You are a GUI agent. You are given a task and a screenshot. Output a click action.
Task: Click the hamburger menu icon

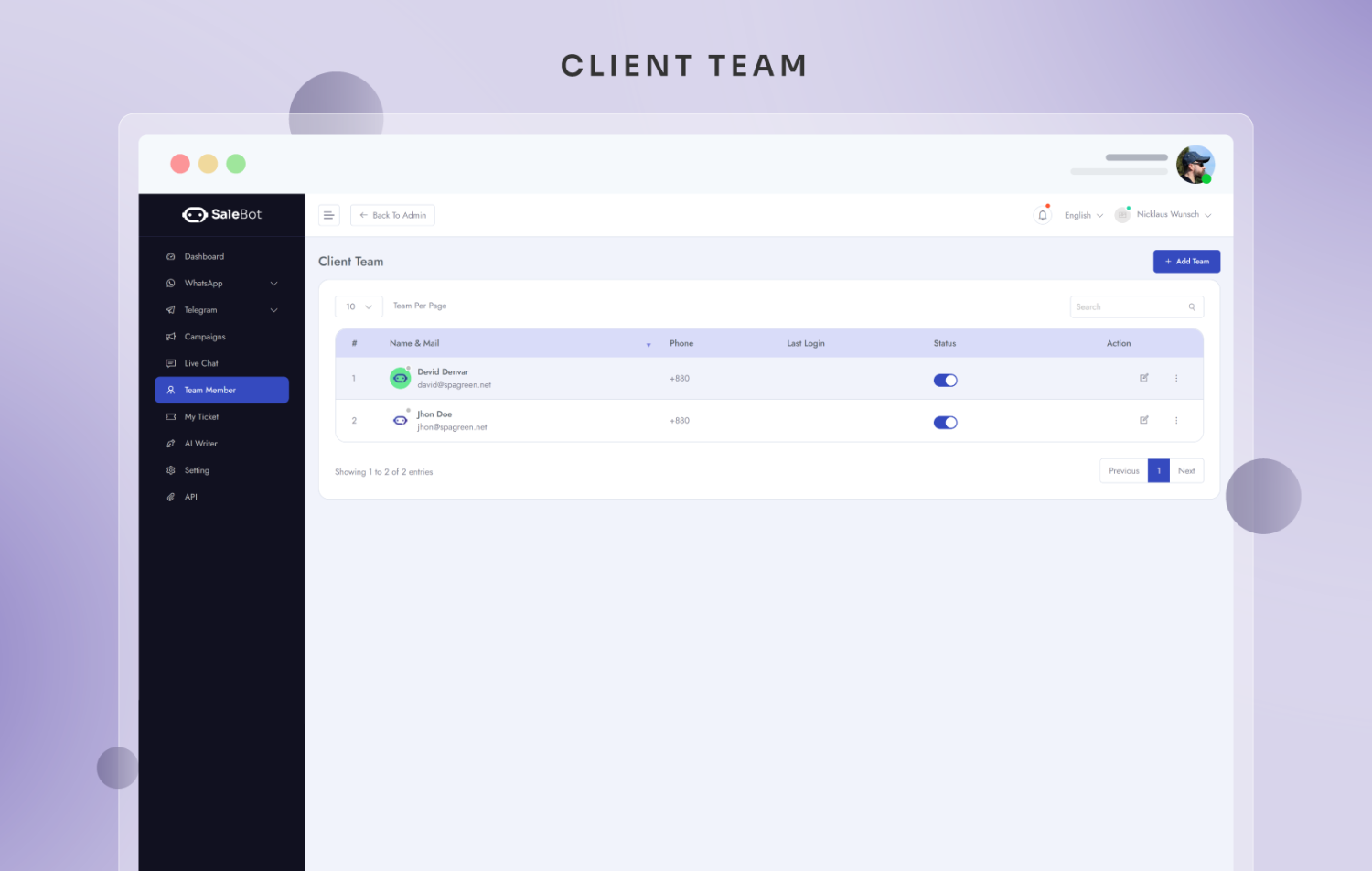point(328,215)
